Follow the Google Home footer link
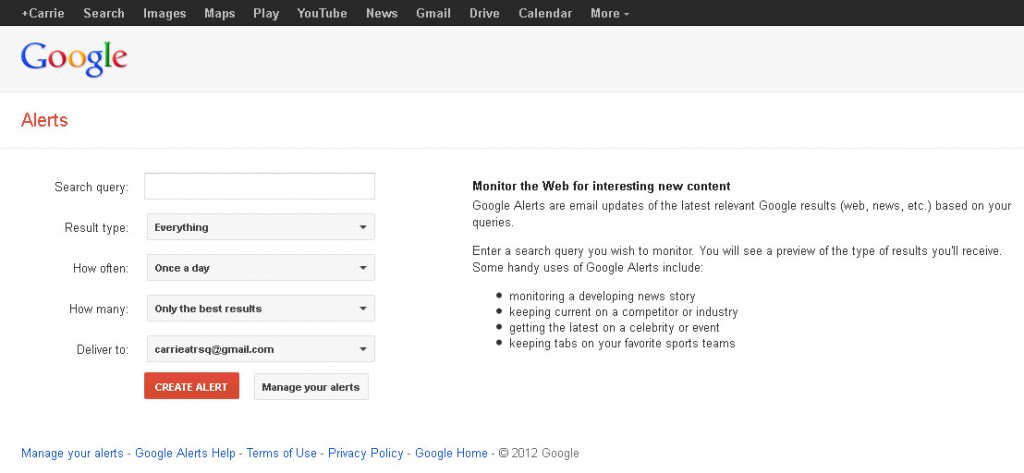Screen dimensions: 1024x473 pos(451,453)
